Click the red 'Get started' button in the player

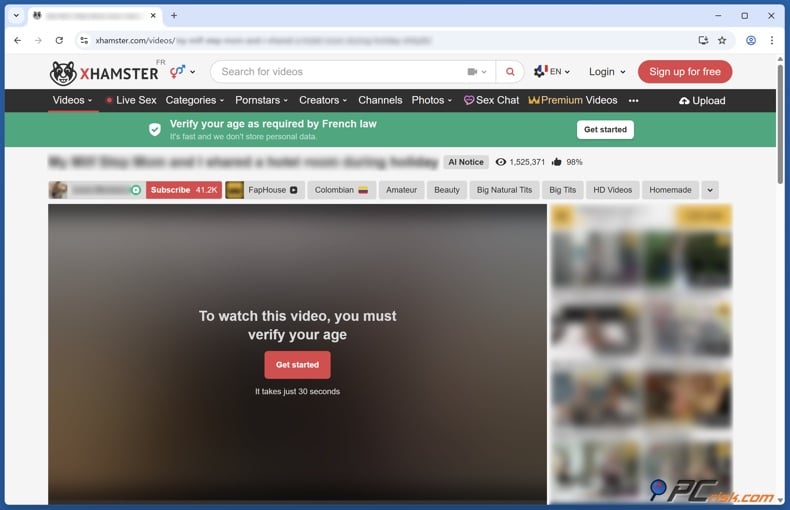pyautogui.click(x=297, y=365)
